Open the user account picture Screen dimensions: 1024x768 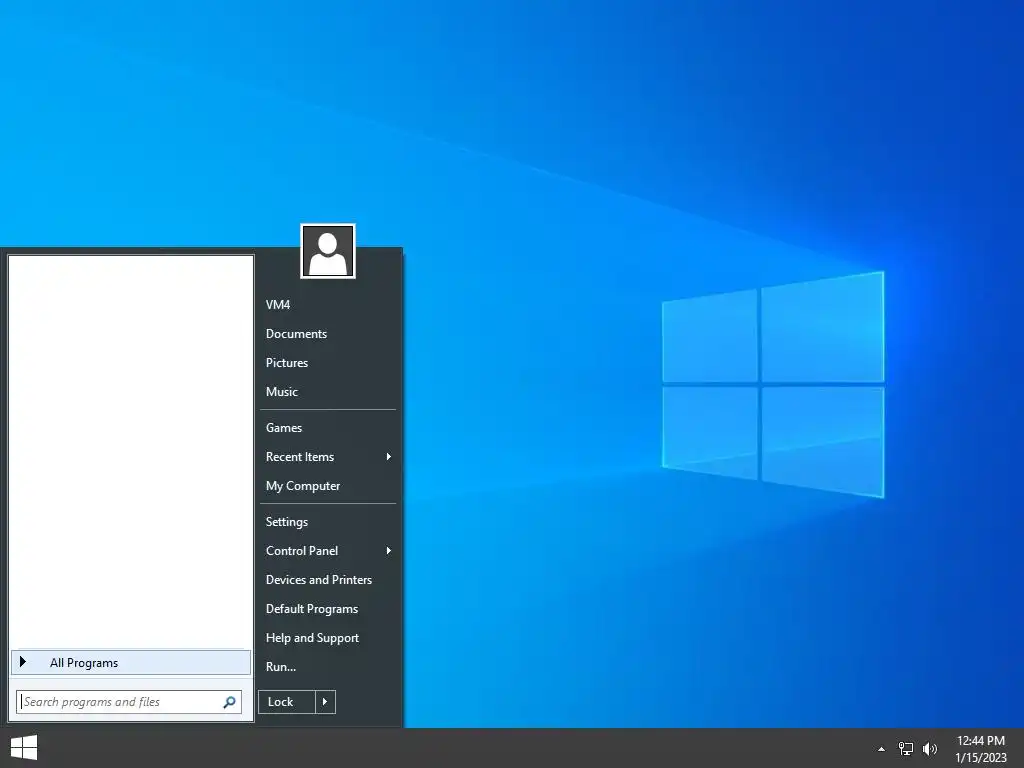click(328, 251)
